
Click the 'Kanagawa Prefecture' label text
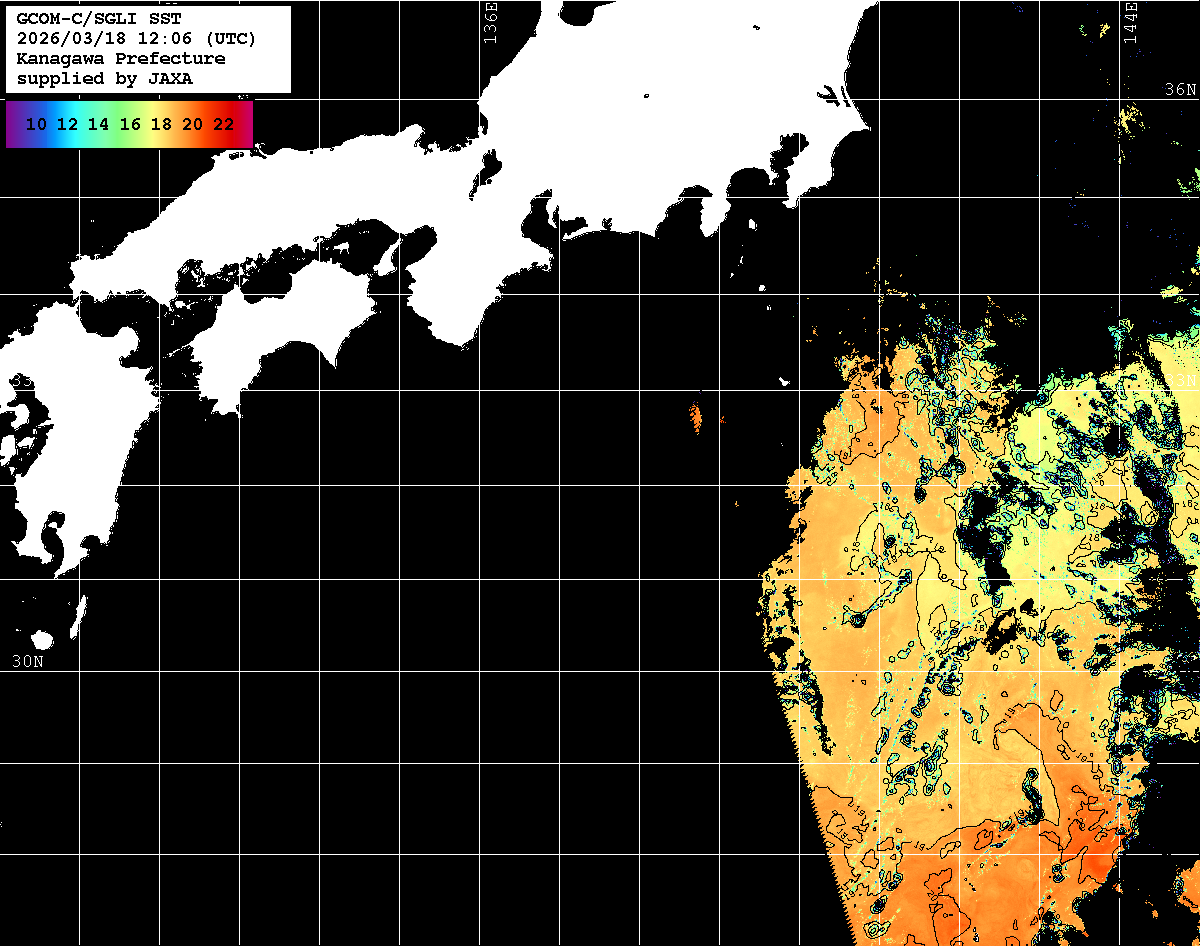click(x=121, y=59)
